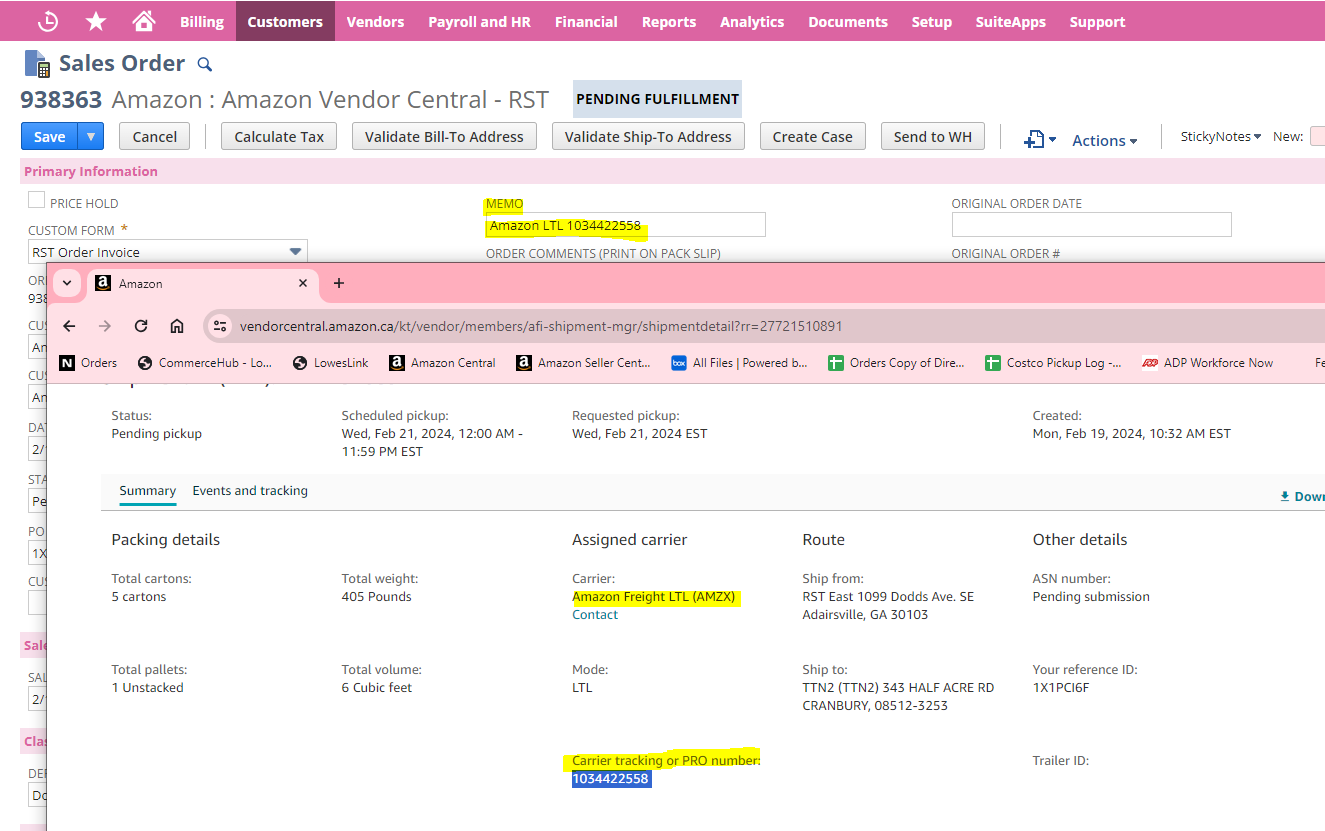Open the Orders Copy of Direct bookmark
The height and width of the screenshot is (831, 1325).
(897, 363)
